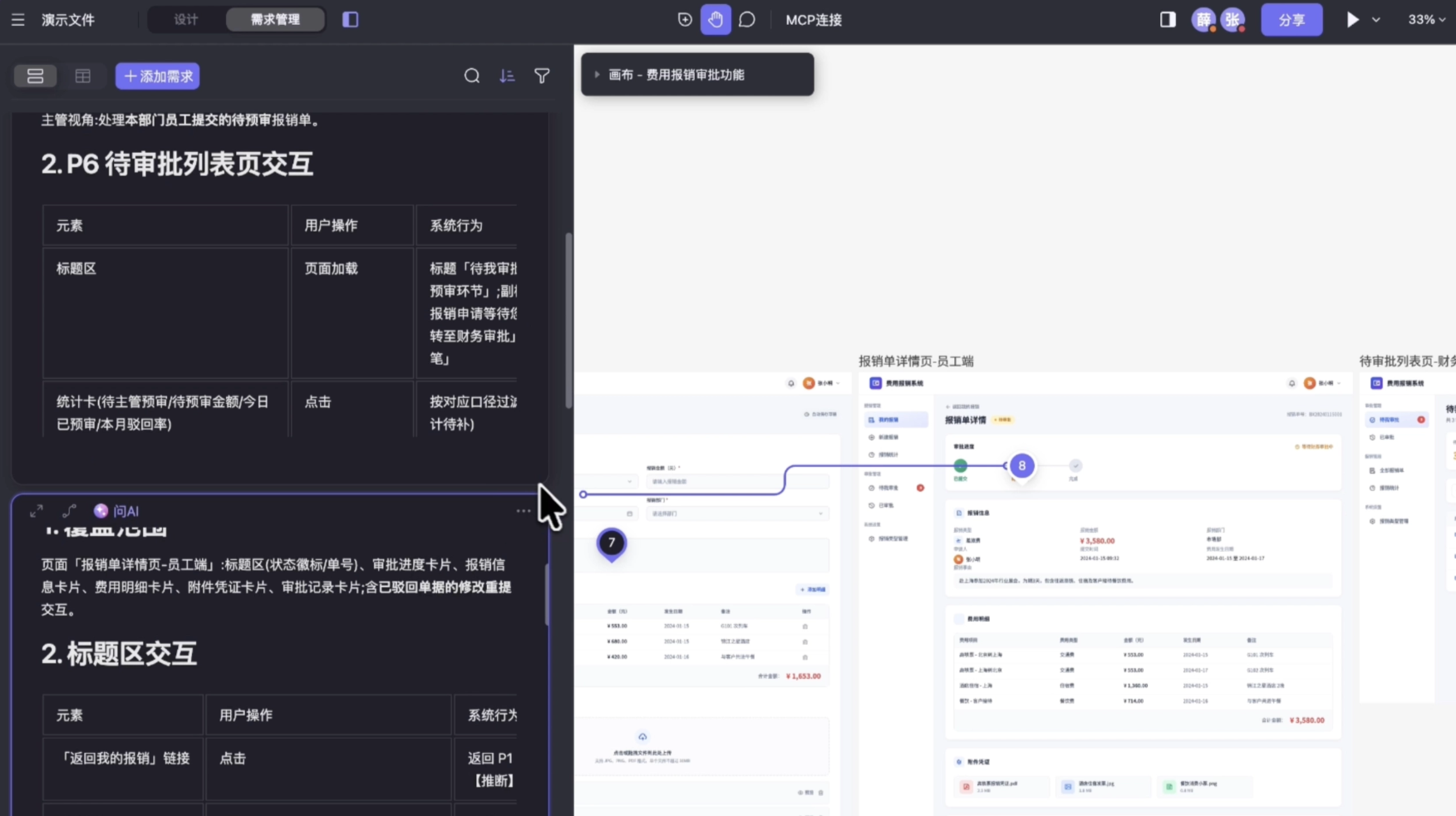This screenshot has height=816, width=1456.
Task: Click the 页面「报销单详情页-员工端」 coverage paragraph
Action: point(277,587)
